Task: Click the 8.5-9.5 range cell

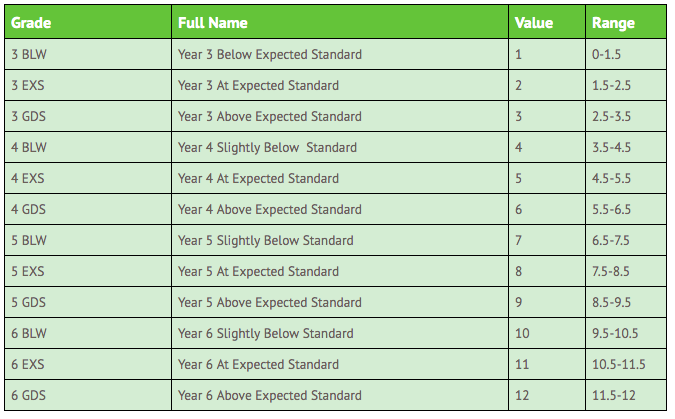Action: [x=611, y=302]
